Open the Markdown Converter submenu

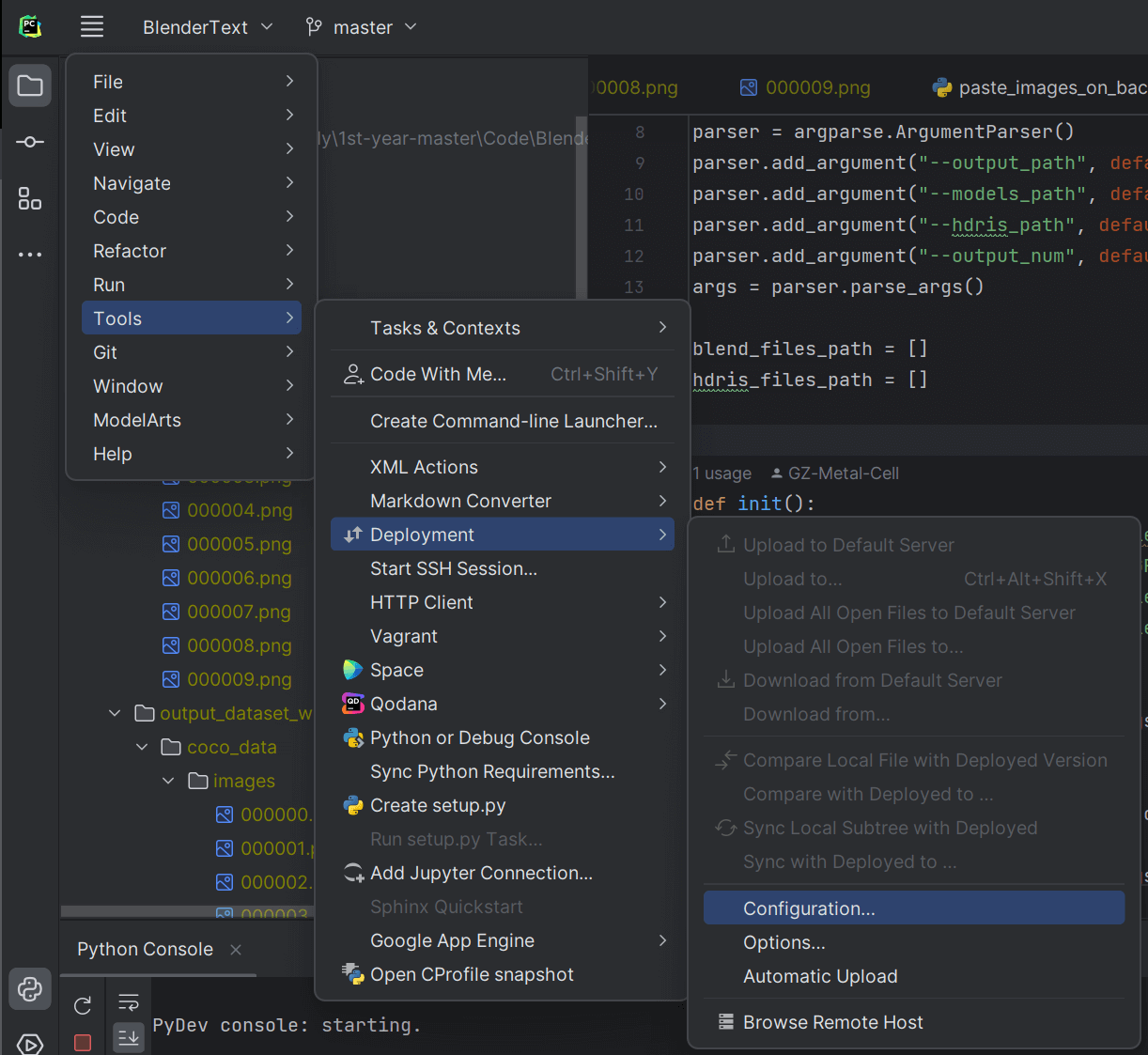click(503, 501)
